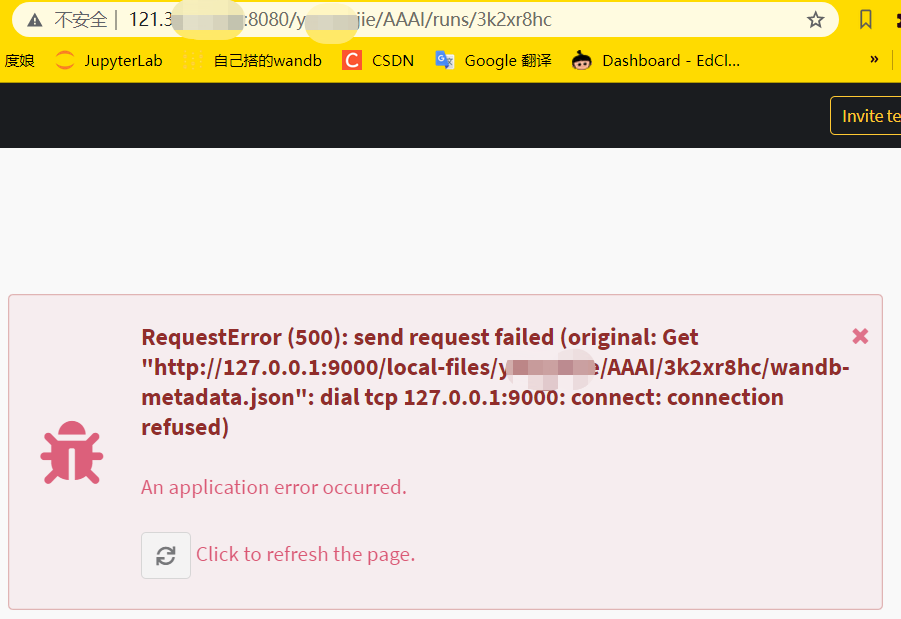Click the bug illustration icon
The height and width of the screenshot is (619, 901).
coord(70,452)
